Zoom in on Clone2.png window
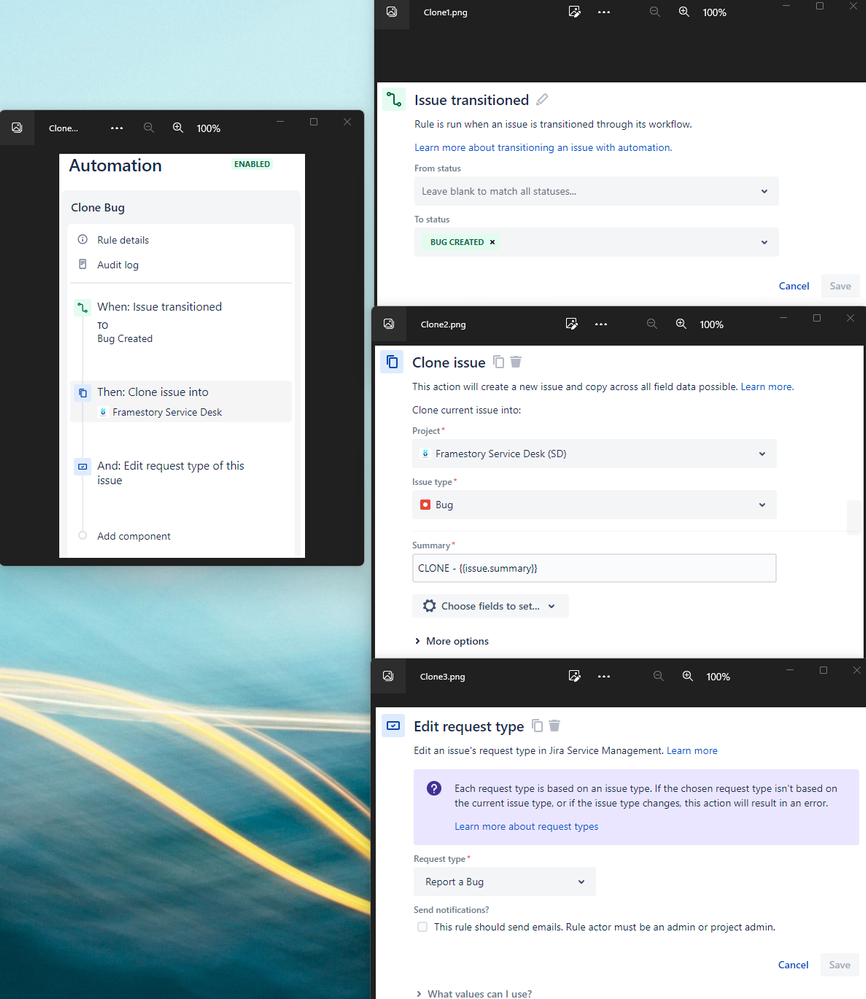Viewport: 866px width, 999px height. tap(681, 324)
